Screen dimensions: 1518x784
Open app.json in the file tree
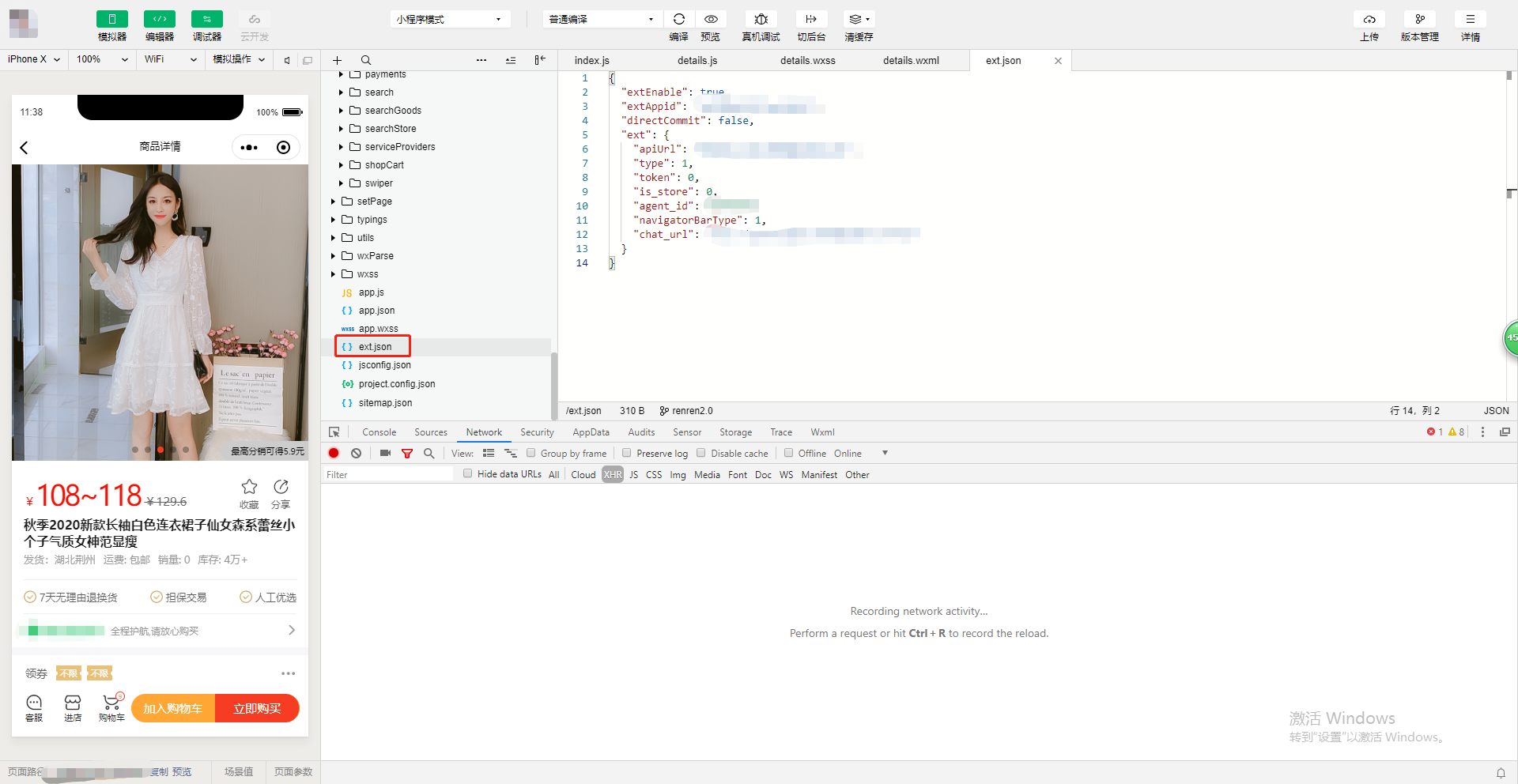(x=376, y=311)
